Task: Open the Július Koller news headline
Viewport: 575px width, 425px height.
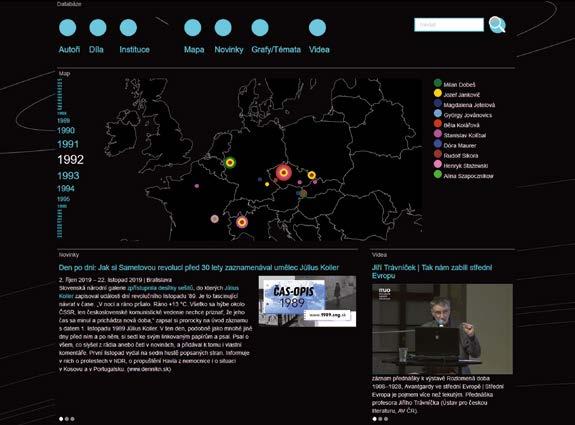Action: [x=199, y=268]
